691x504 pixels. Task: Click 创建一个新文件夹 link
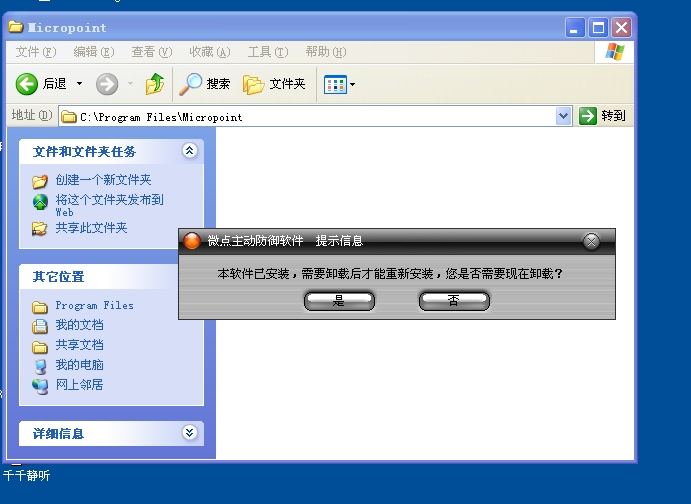click(103, 180)
